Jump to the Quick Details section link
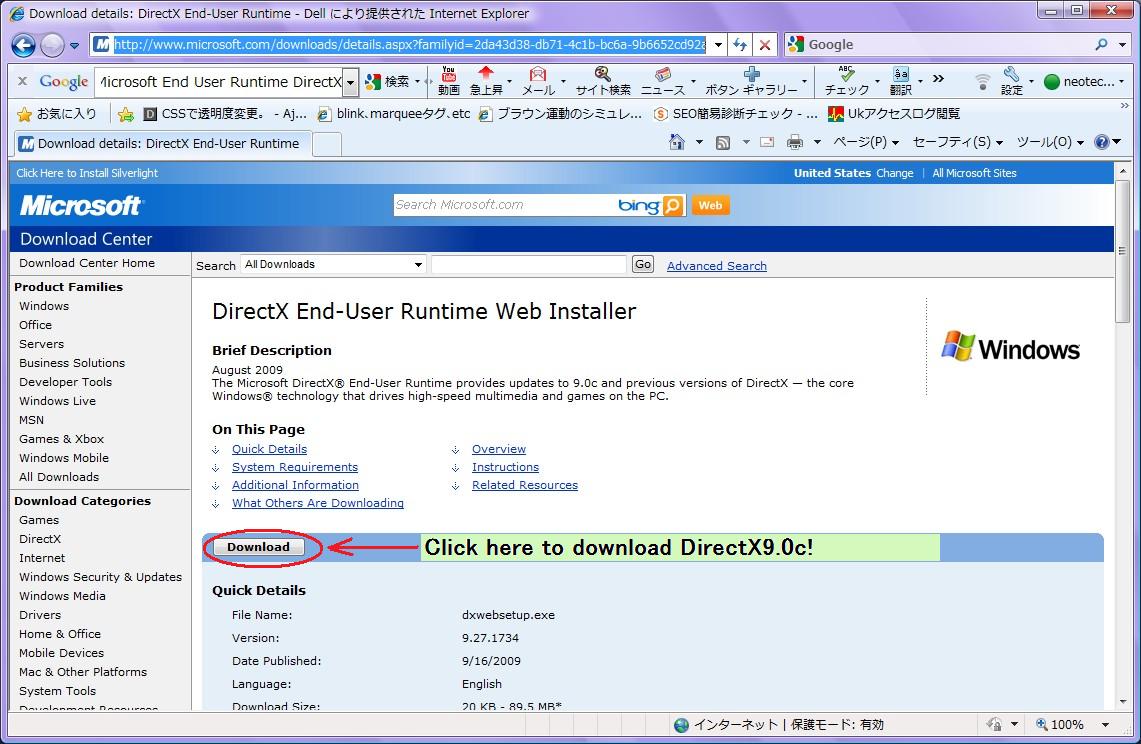 click(x=269, y=449)
